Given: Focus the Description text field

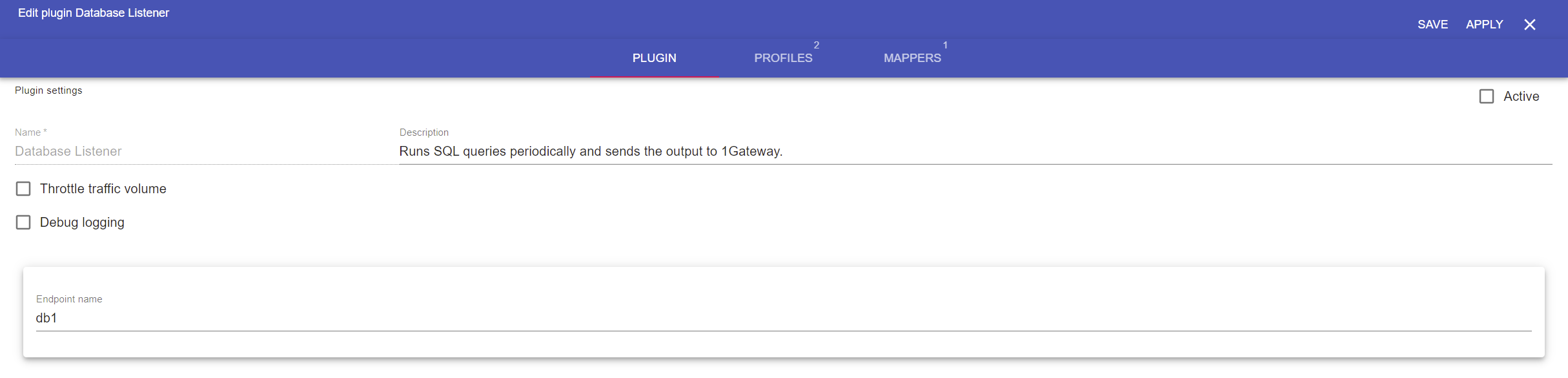Looking at the screenshot, I should pos(968,151).
